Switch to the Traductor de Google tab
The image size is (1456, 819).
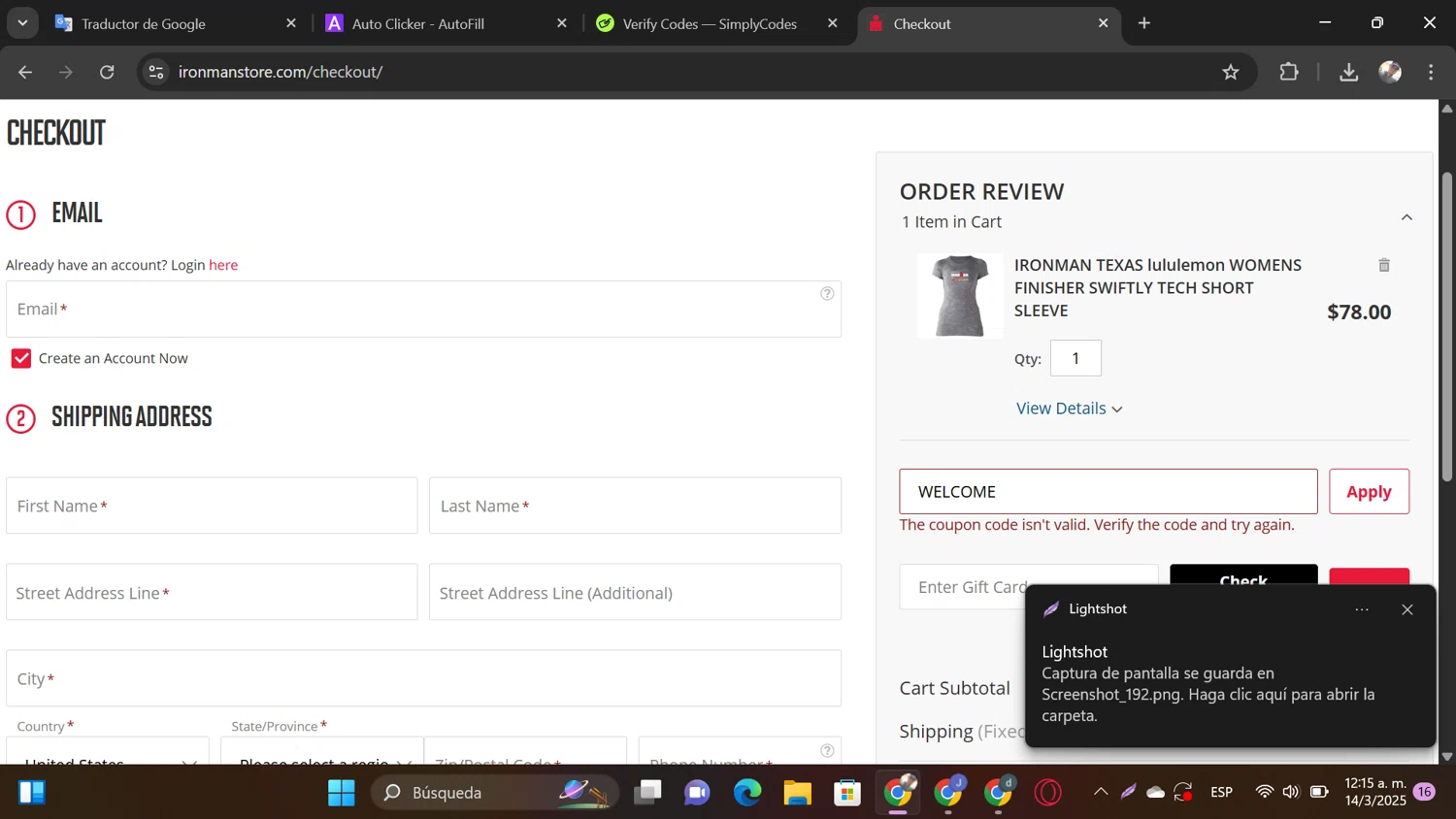(175, 23)
